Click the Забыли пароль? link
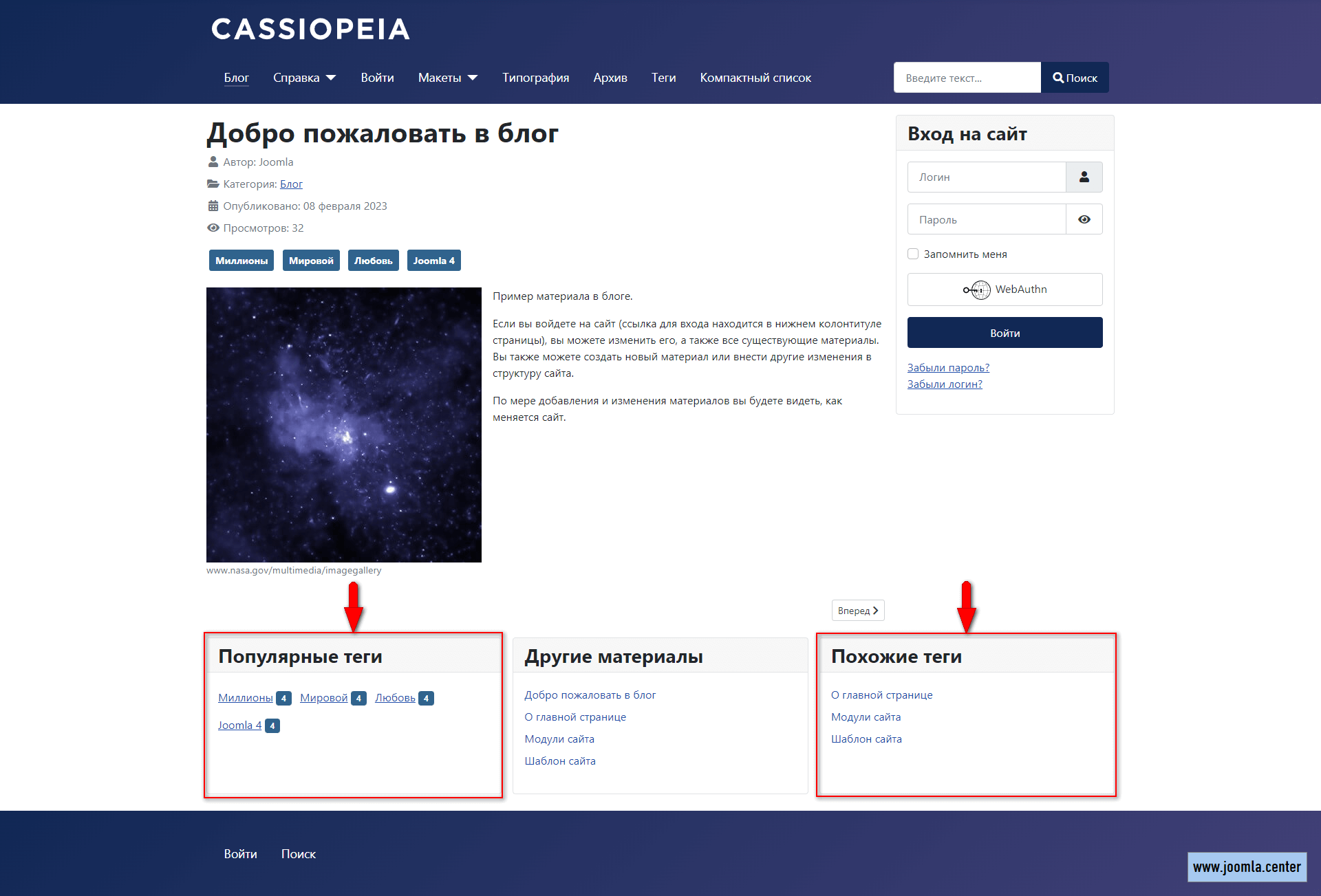The height and width of the screenshot is (896, 1321). click(x=948, y=368)
